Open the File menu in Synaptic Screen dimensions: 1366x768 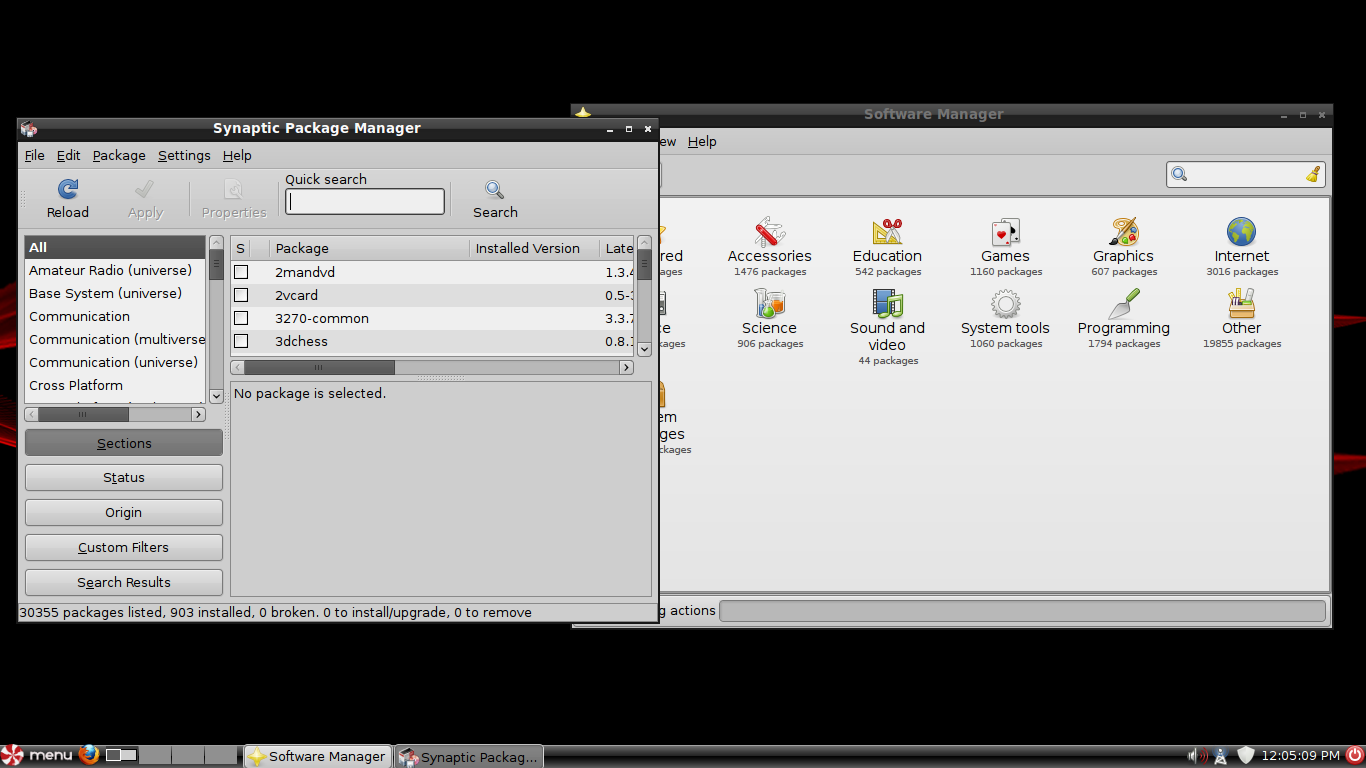point(35,155)
